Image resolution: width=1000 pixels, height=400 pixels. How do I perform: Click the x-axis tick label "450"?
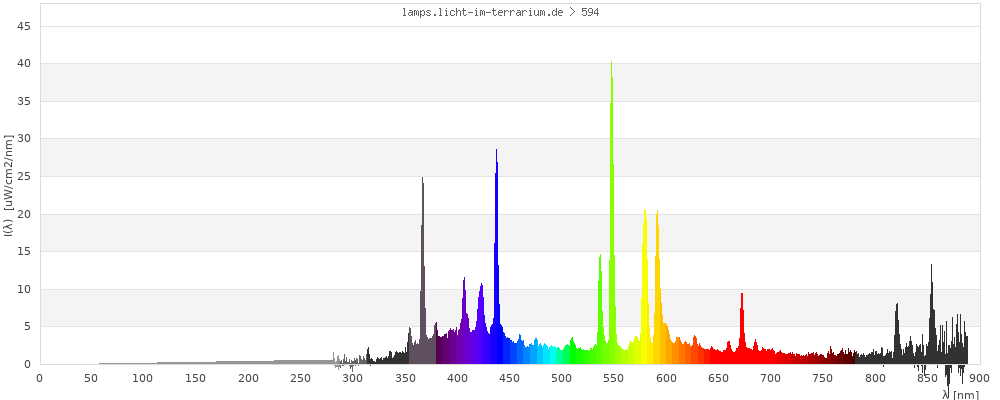tap(510, 379)
